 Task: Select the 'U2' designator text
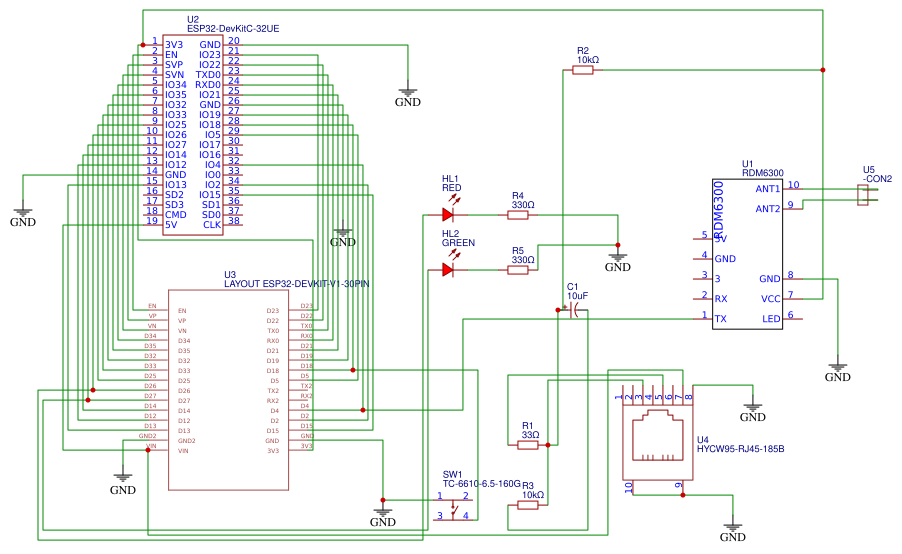coord(193,20)
